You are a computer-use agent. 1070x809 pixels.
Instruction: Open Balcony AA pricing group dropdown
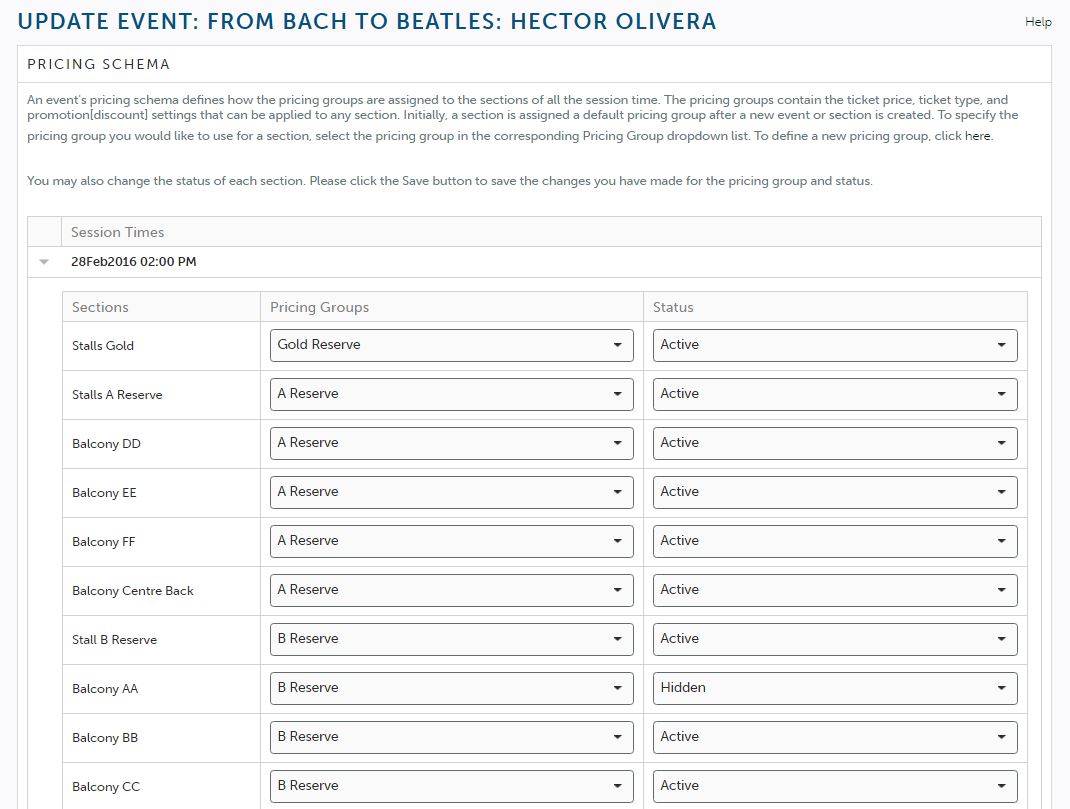point(452,689)
